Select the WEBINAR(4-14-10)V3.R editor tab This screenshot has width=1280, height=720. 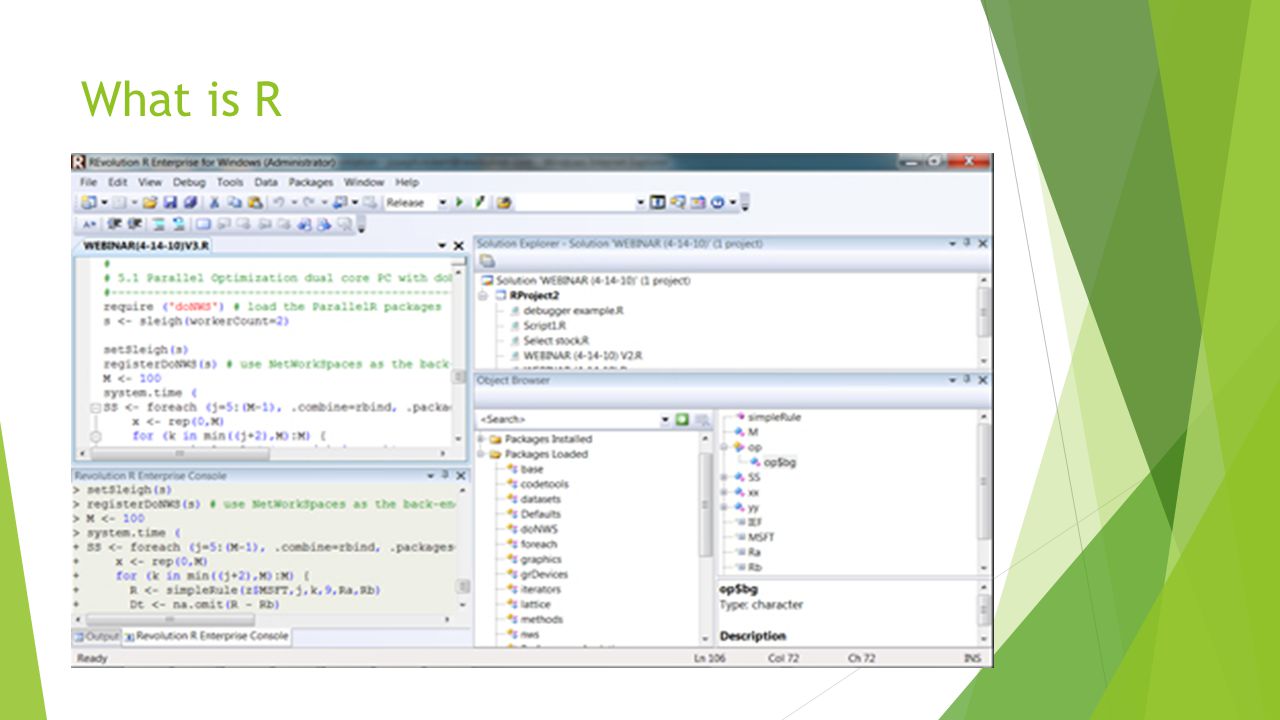(146, 245)
